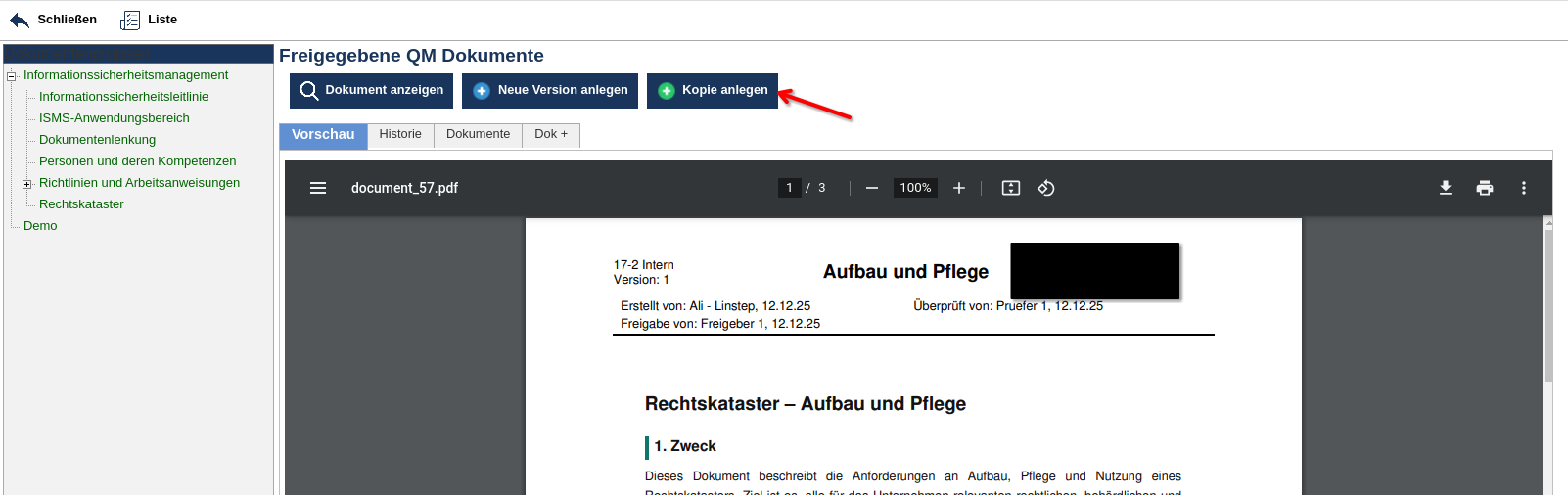Screen dimensions: 1568x495
Task: Zoom in the PDF with plus icon
Action: click(x=959, y=188)
